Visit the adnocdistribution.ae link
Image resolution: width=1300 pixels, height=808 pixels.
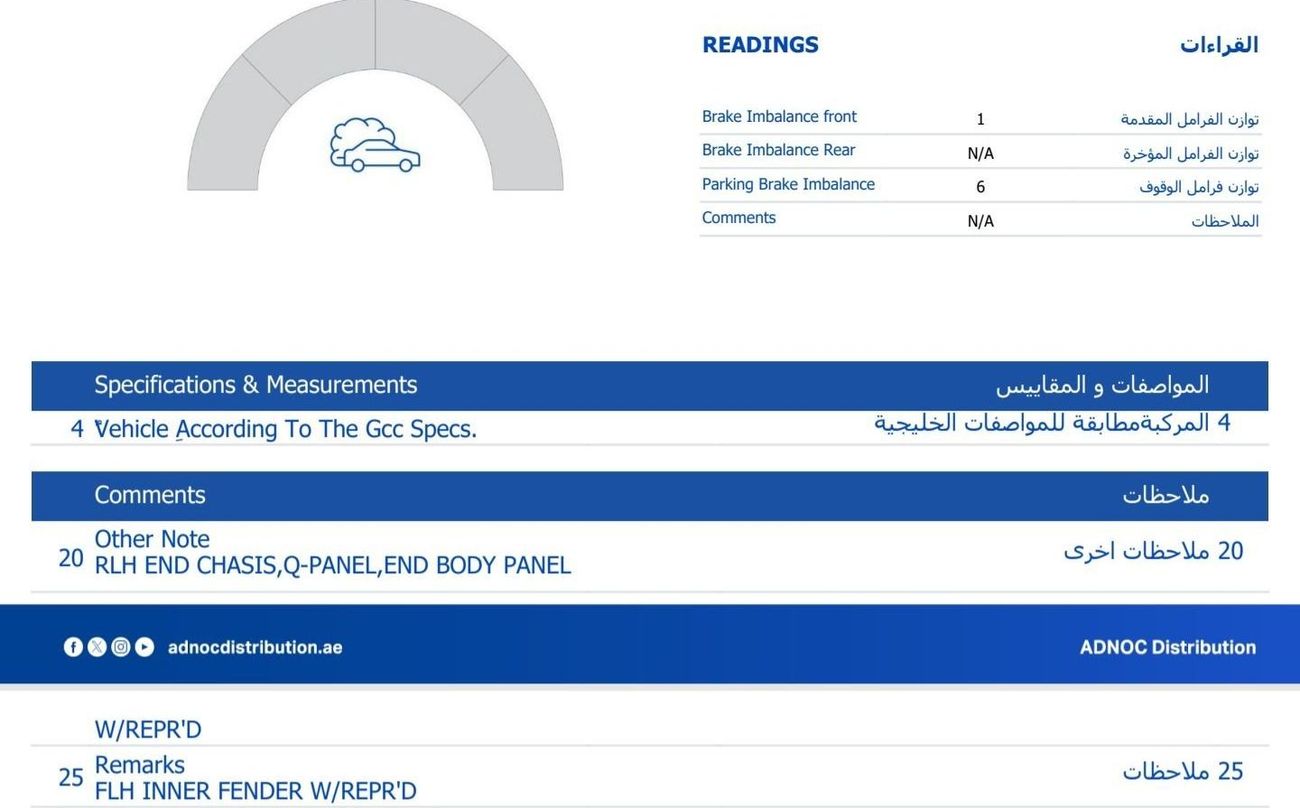(255, 647)
